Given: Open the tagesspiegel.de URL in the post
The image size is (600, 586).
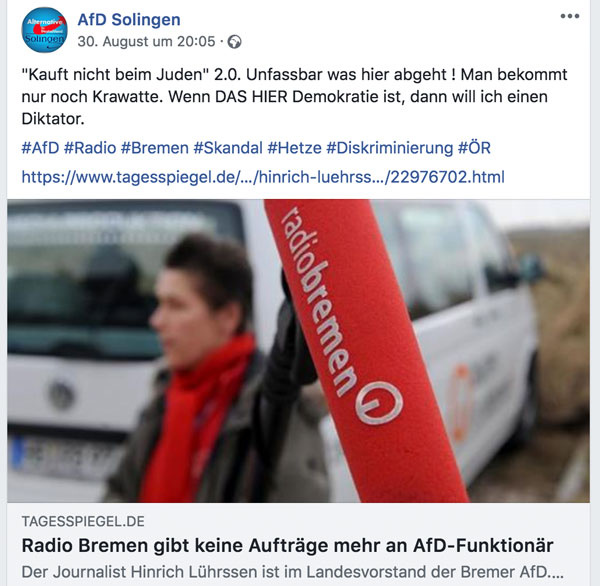Looking at the screenshot, I should pyautogui.click(x=263, y=177).
